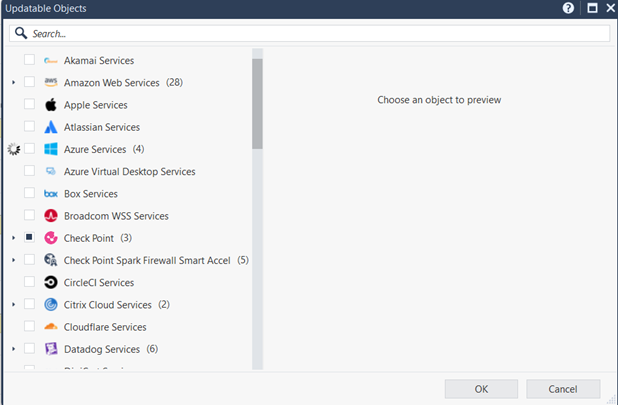Close the Updatable Objects dialog
Viewport: 618px width, 405px height.
pyautogui.click(x=611, y=8)
